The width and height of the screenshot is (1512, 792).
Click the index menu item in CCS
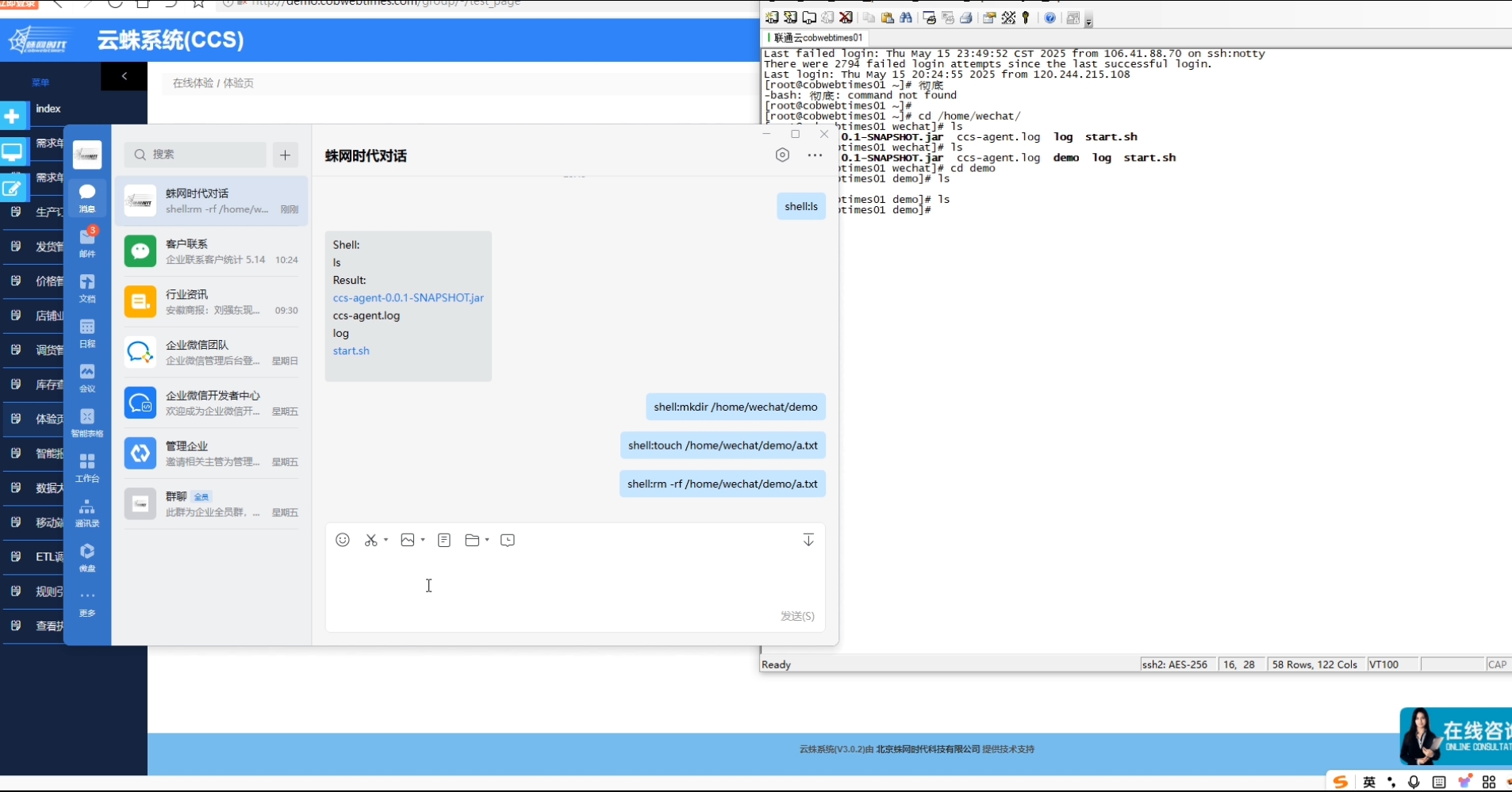point(48,109)
